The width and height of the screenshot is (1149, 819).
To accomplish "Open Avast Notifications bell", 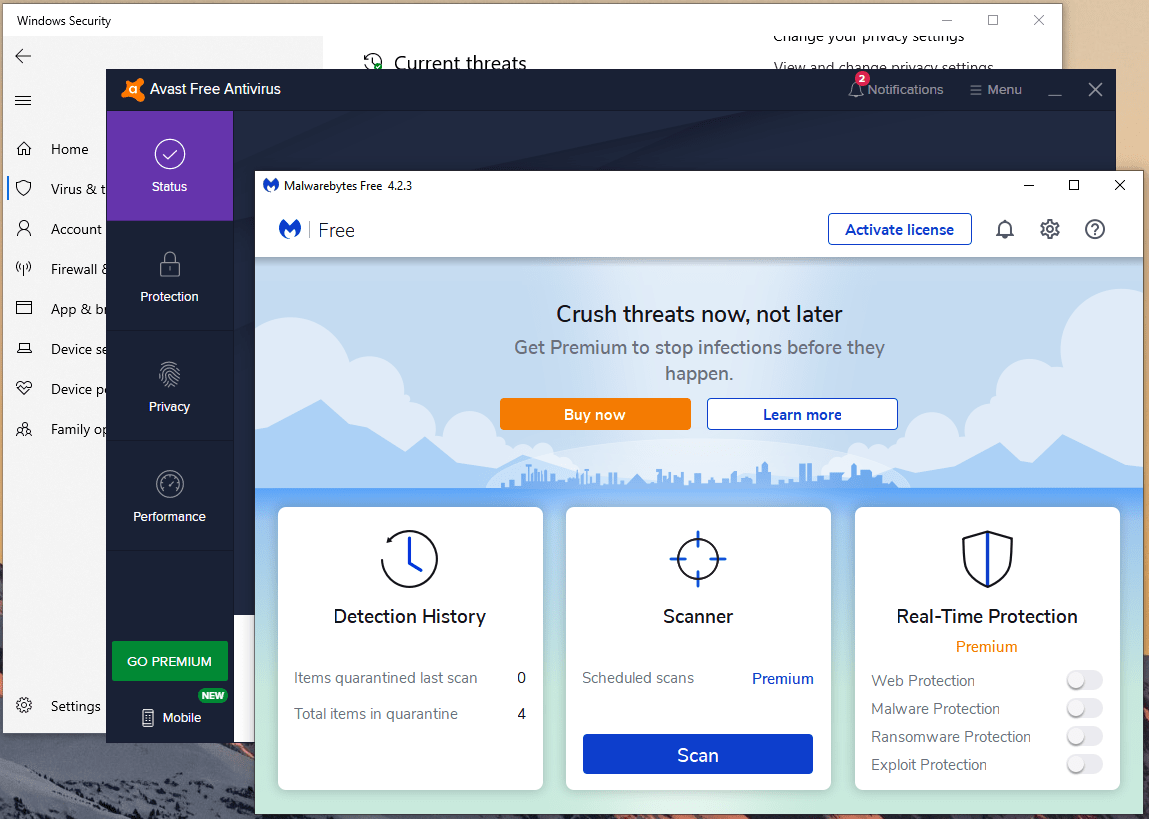I will click(x=856, y=89).
